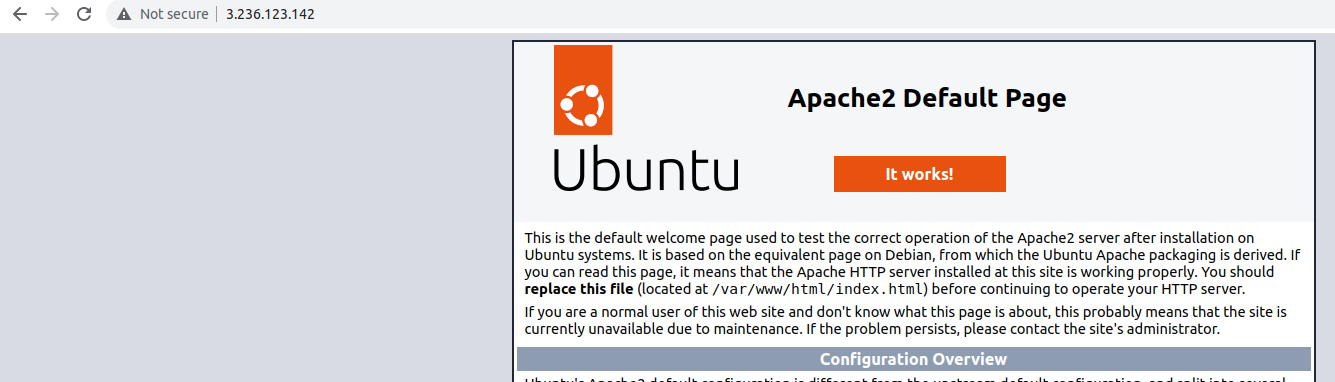Go back using the browser back arrow
The image size is (1335, 382).
[20, 14]
